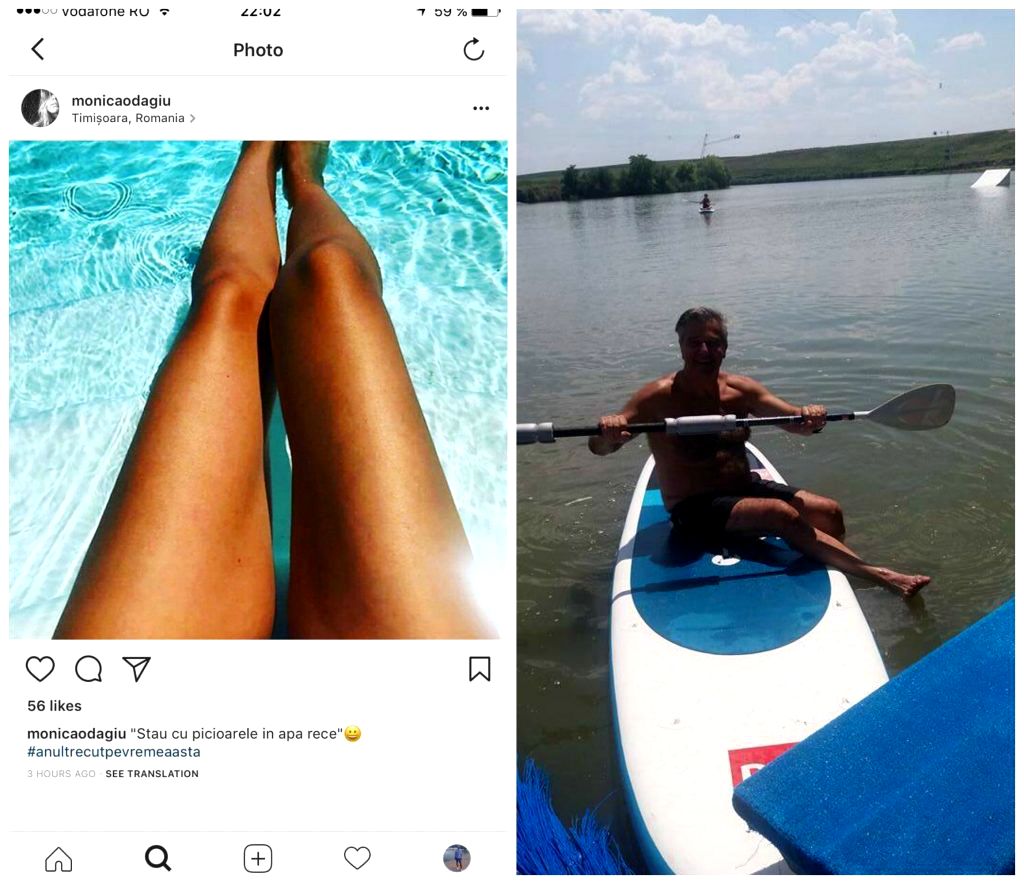Save post with the bookmark icon
The image size is (1024, 884).
(x=479, y=669)
